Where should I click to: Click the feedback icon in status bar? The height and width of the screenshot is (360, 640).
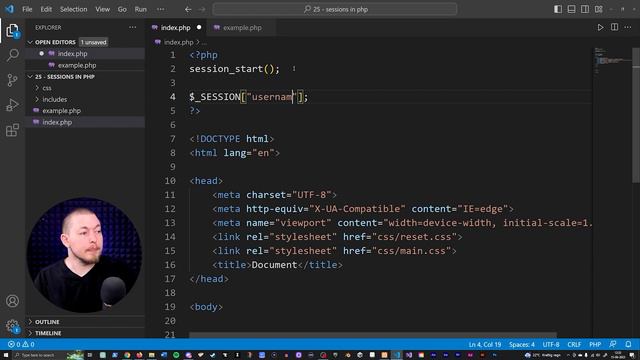613,344
